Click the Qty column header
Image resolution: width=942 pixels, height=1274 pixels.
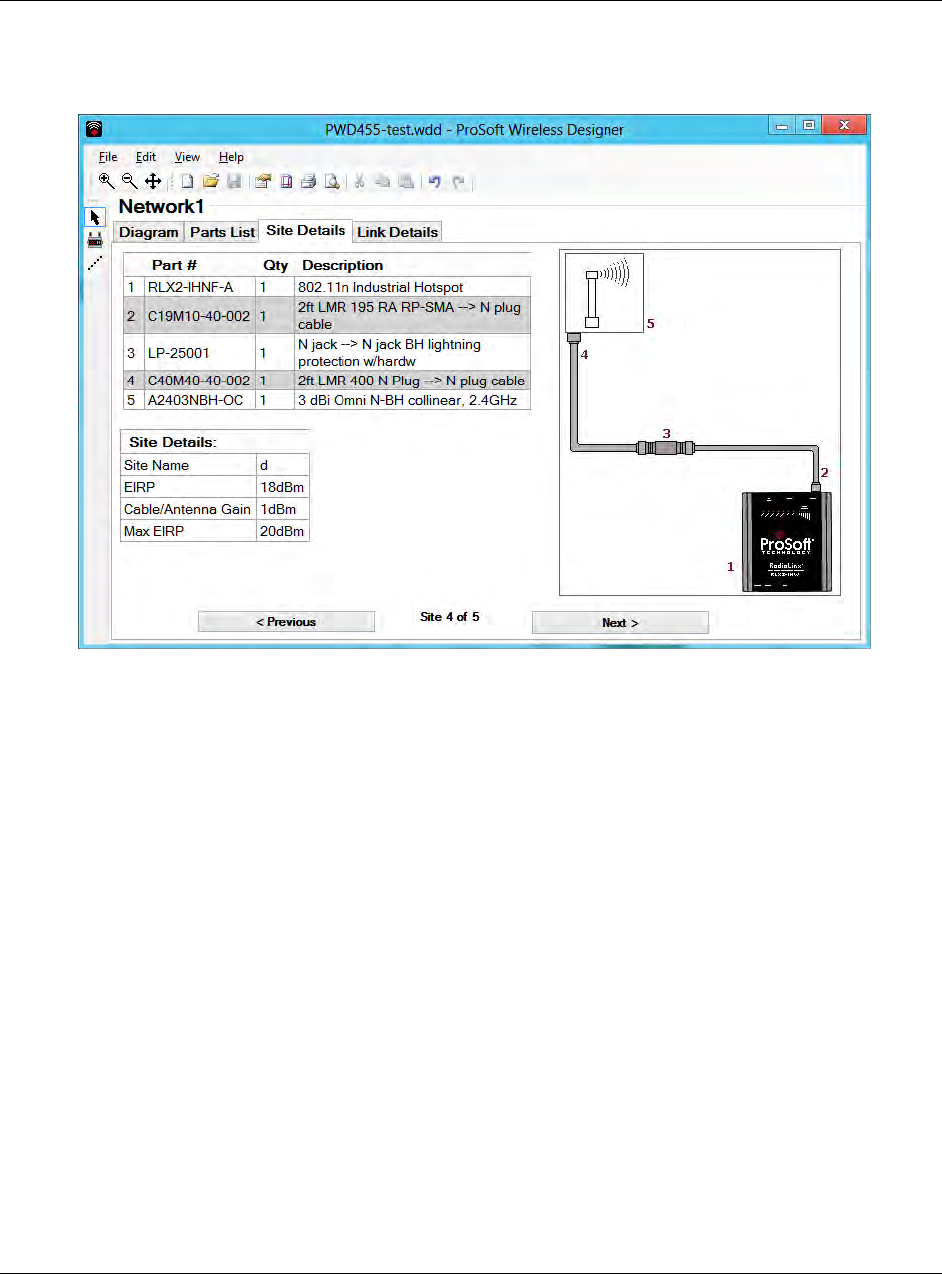[x=275, y=265]
